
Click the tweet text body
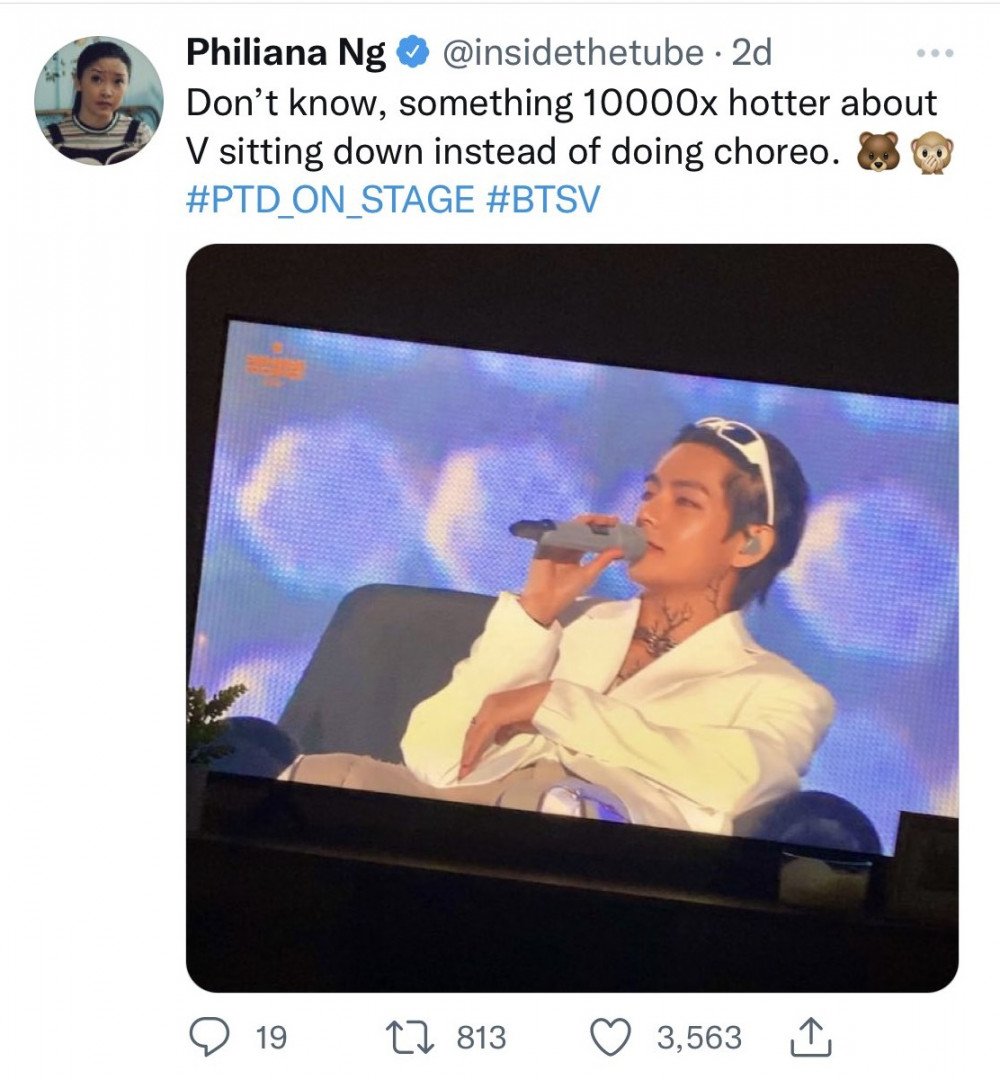click(561, 127)
